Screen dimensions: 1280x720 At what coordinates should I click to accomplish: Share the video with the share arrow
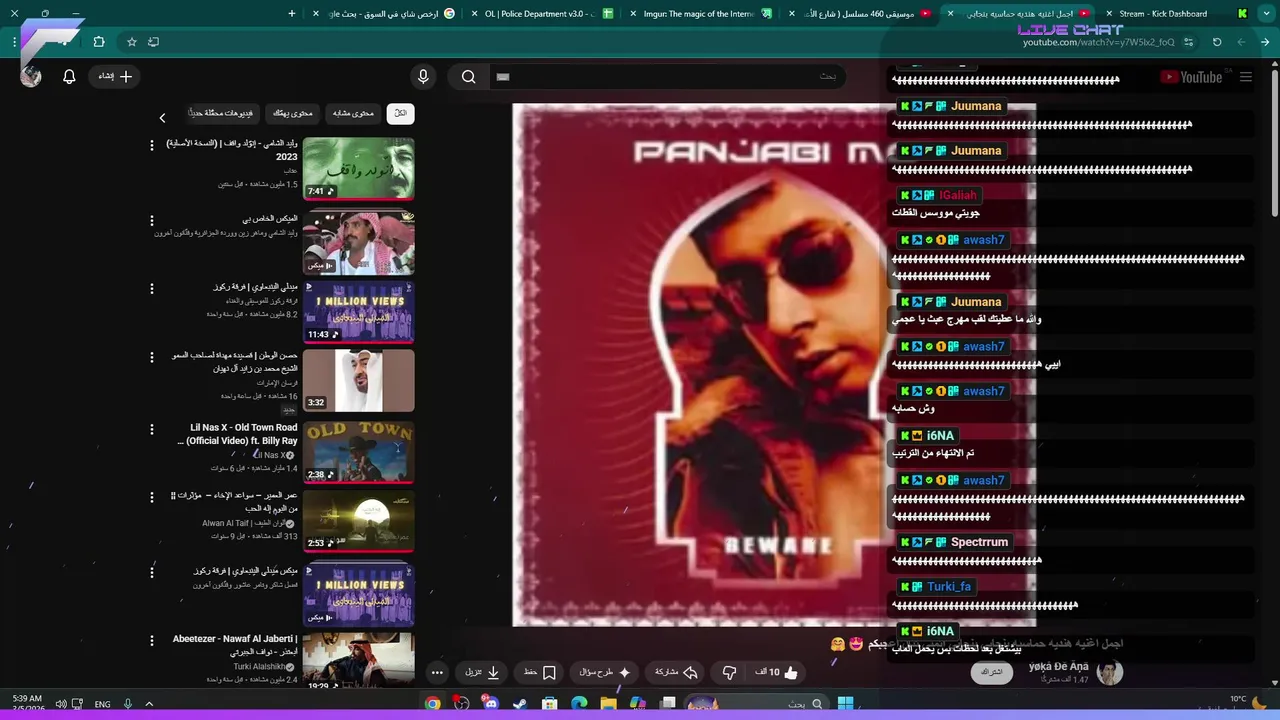[676, 672]
